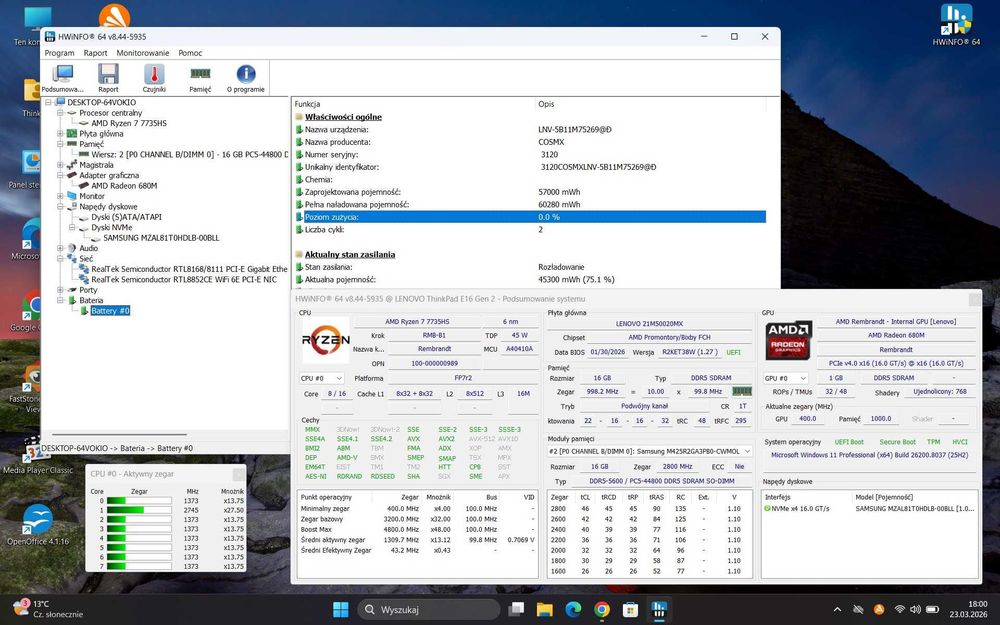Viewport: 1000px width, 625px height.
Task: Open the OpenOffice 4.1.16 desktop icon
Action: pos(38,524)
